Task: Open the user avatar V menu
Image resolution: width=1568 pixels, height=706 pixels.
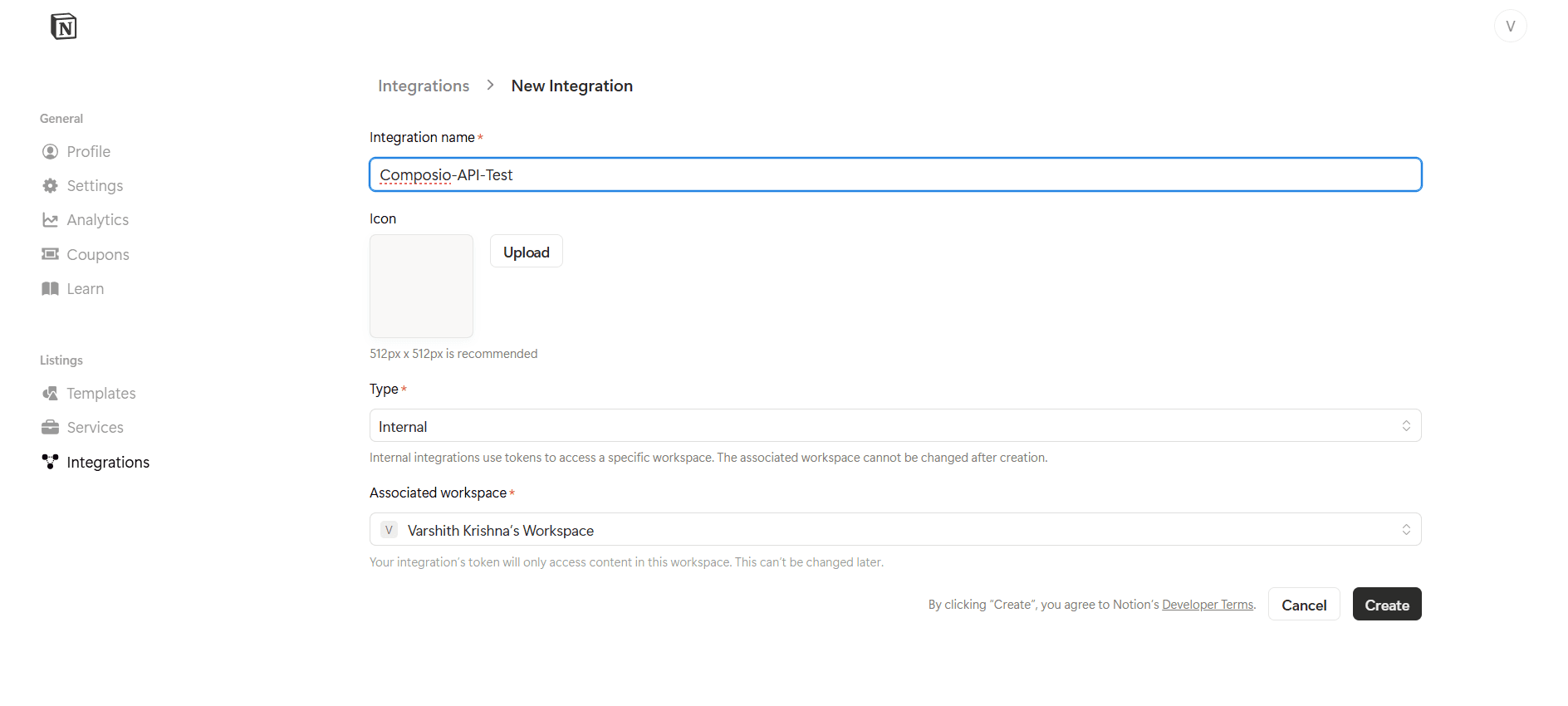Action: [x=1510, y=26]
